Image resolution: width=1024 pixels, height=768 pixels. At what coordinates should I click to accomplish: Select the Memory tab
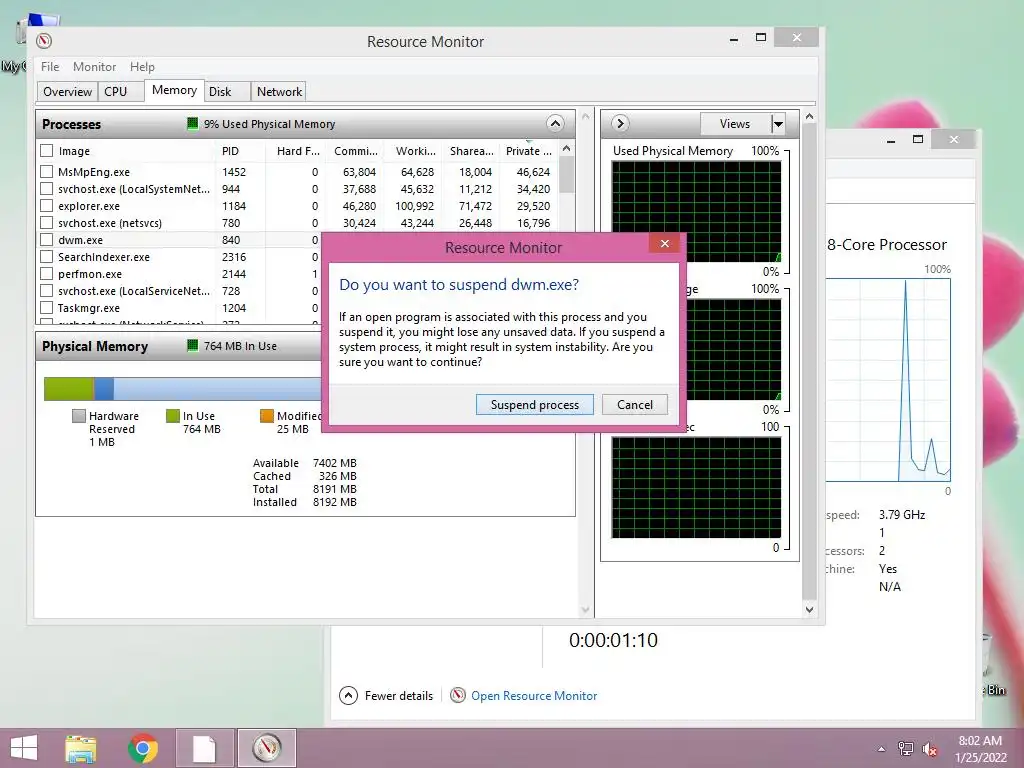click(174, 90)
